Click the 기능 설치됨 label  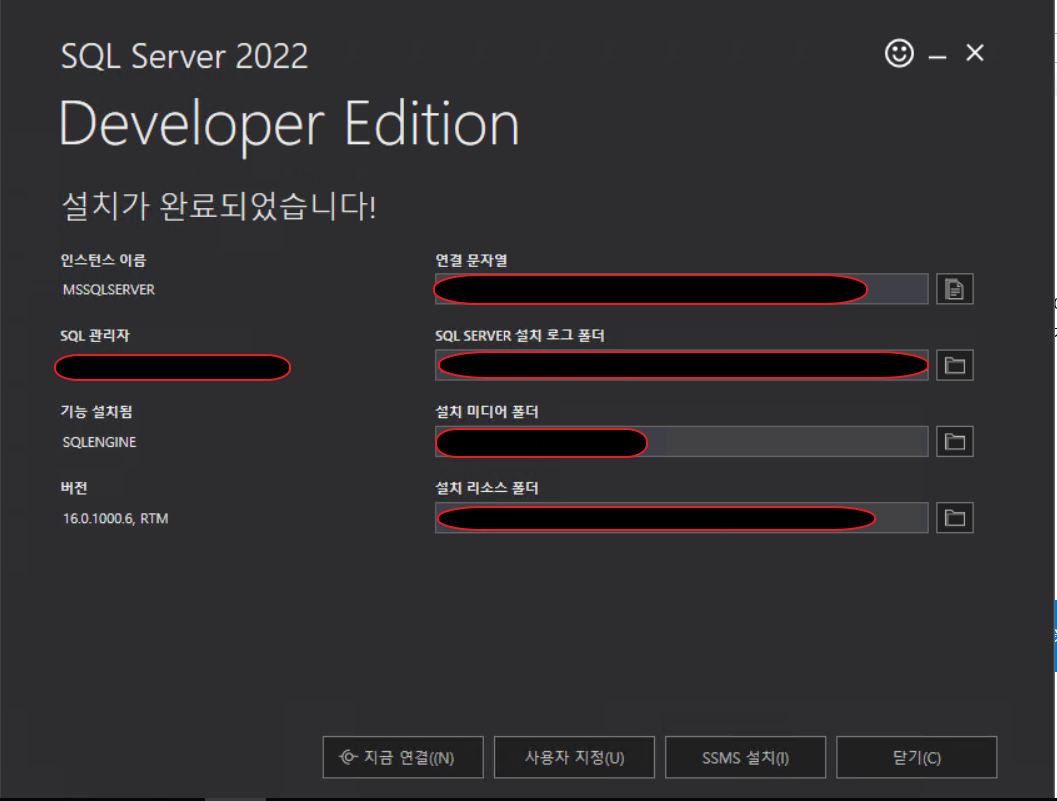[x=96, y=412]
